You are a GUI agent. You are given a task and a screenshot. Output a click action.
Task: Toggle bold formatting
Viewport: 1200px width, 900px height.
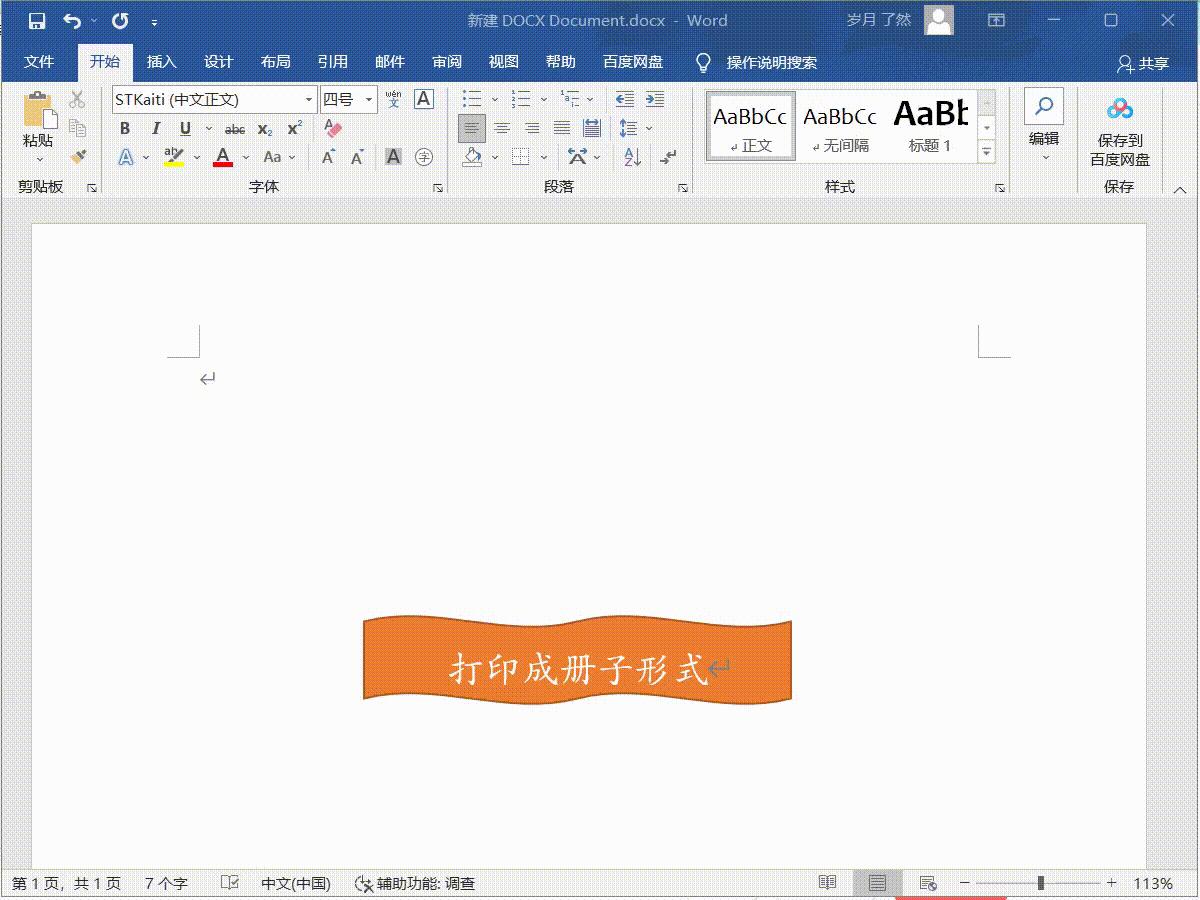pyautogui.click(x=126, y=128)
